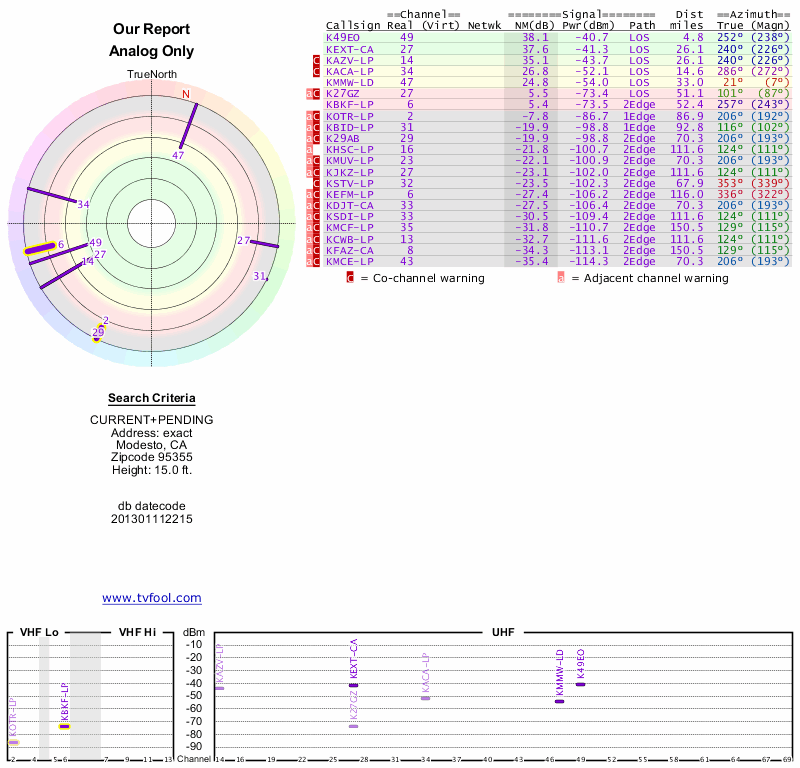800x768 pixels.
Task: Select callsign KSTV-LP in the table
Action: click(349, 183)
